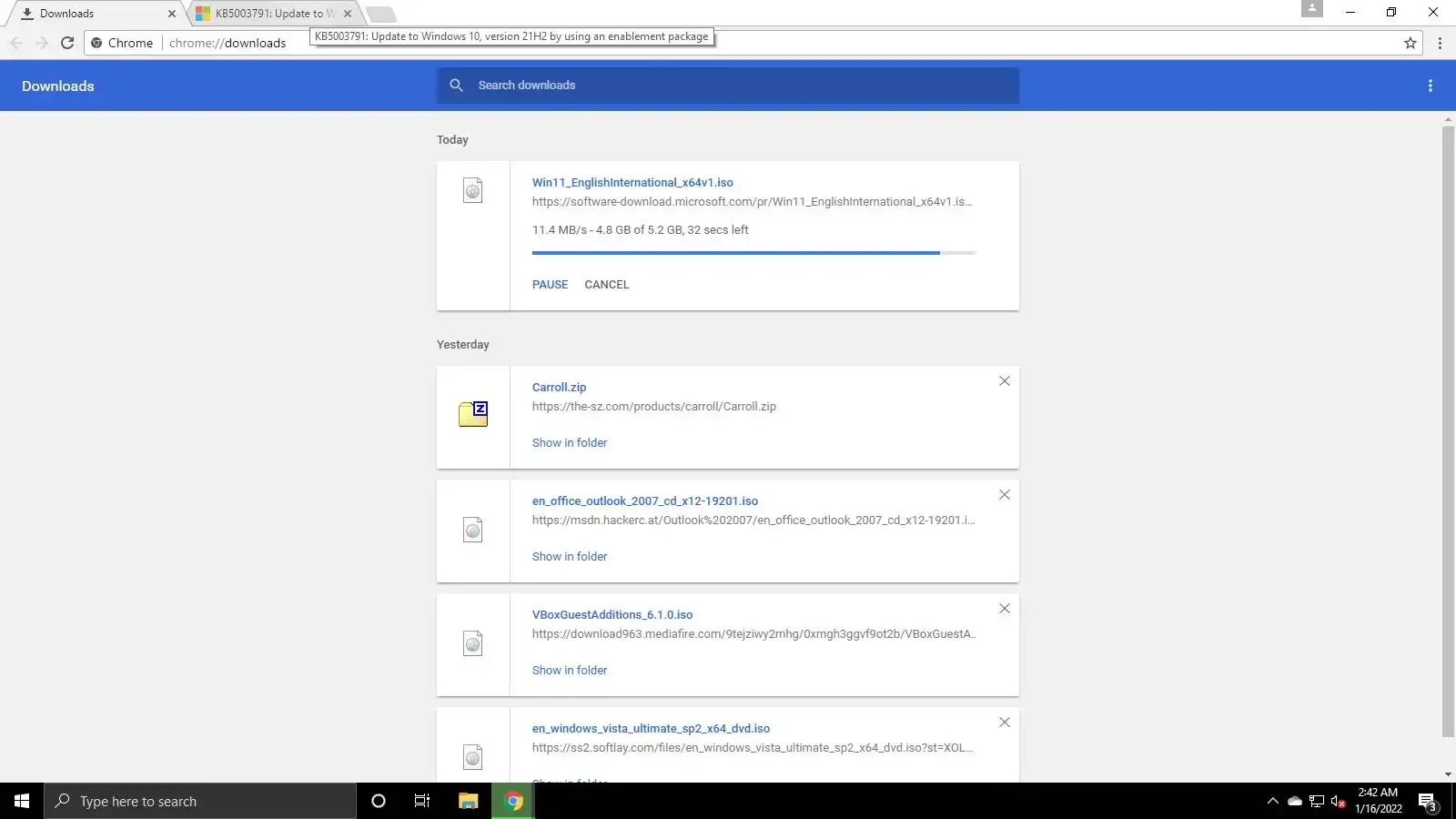Image resolution: width=1456 pixels, height=819 pixels.
Task: Reload the downloads page
Action: 67,43
